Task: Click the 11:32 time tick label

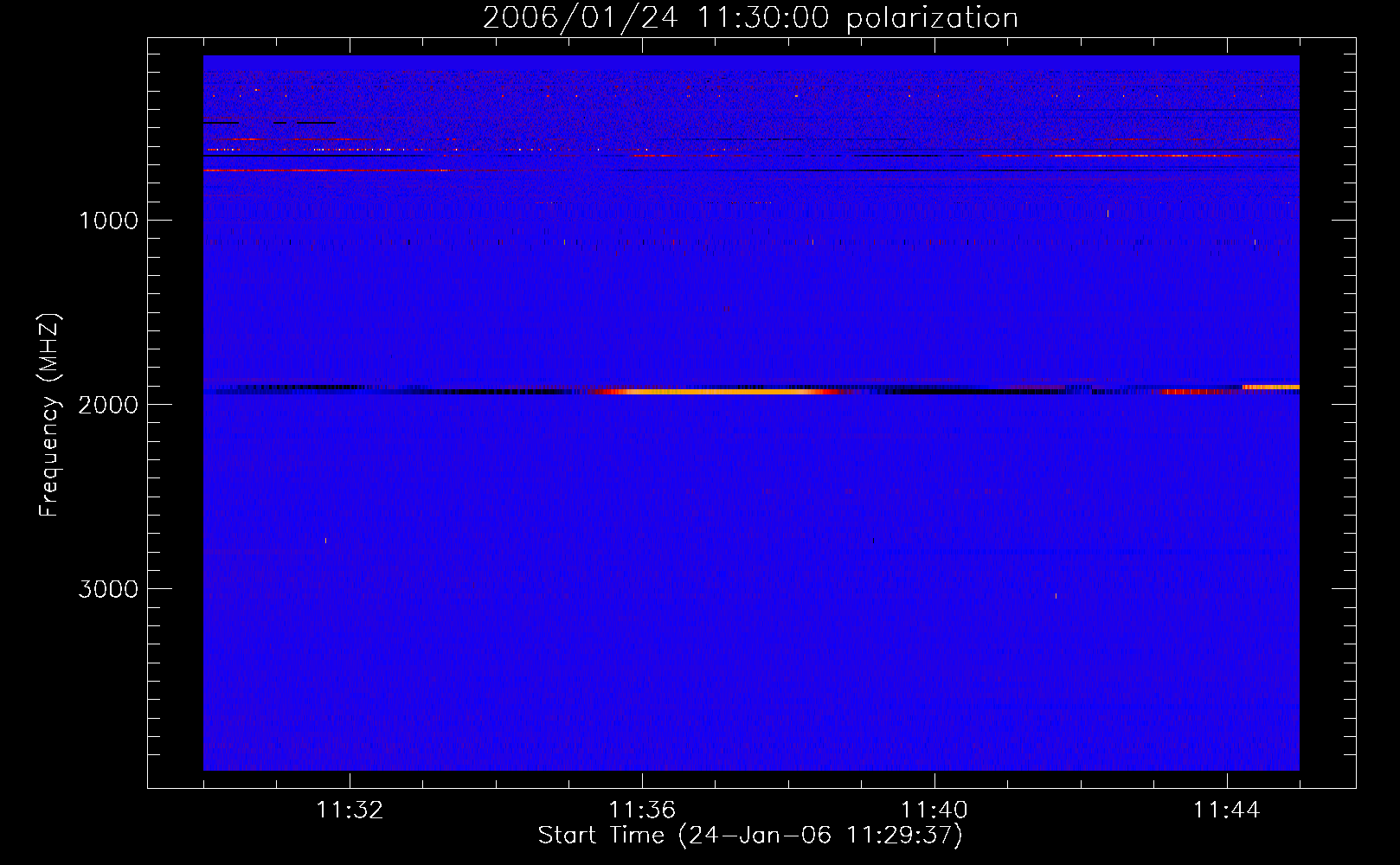Action: [x=350, y=811]
